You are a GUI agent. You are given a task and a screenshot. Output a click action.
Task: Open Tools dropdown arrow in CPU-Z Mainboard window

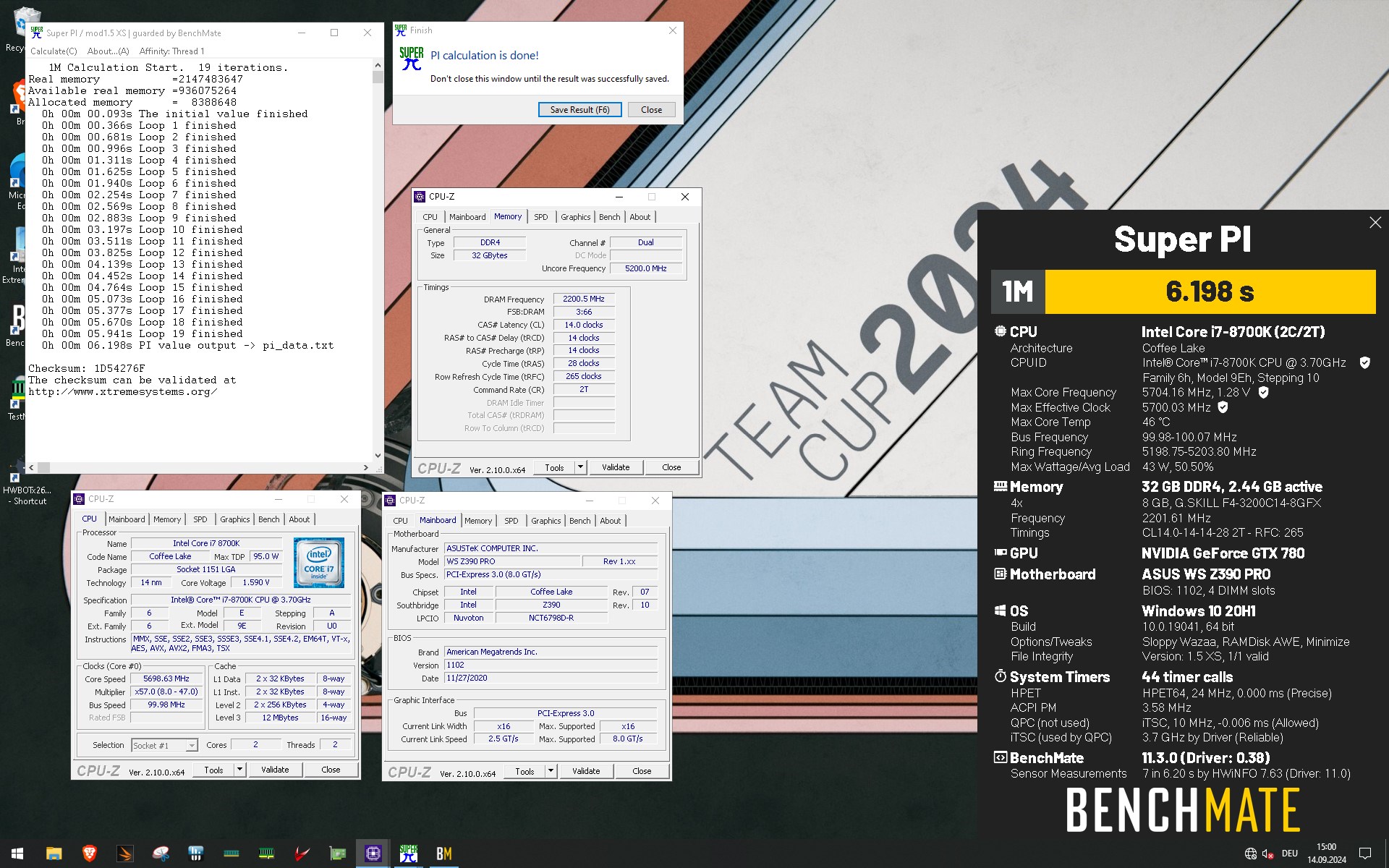(551, 771)
